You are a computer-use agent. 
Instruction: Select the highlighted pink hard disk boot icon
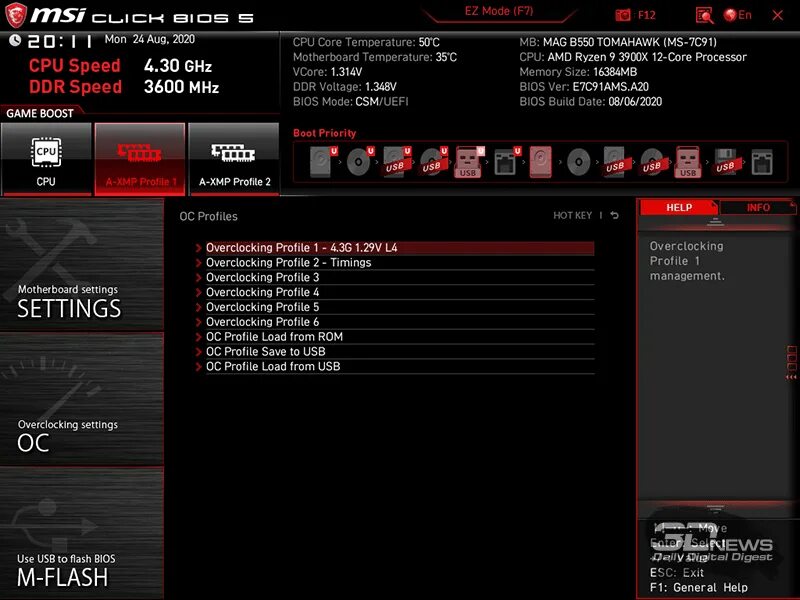click(541, 162)
